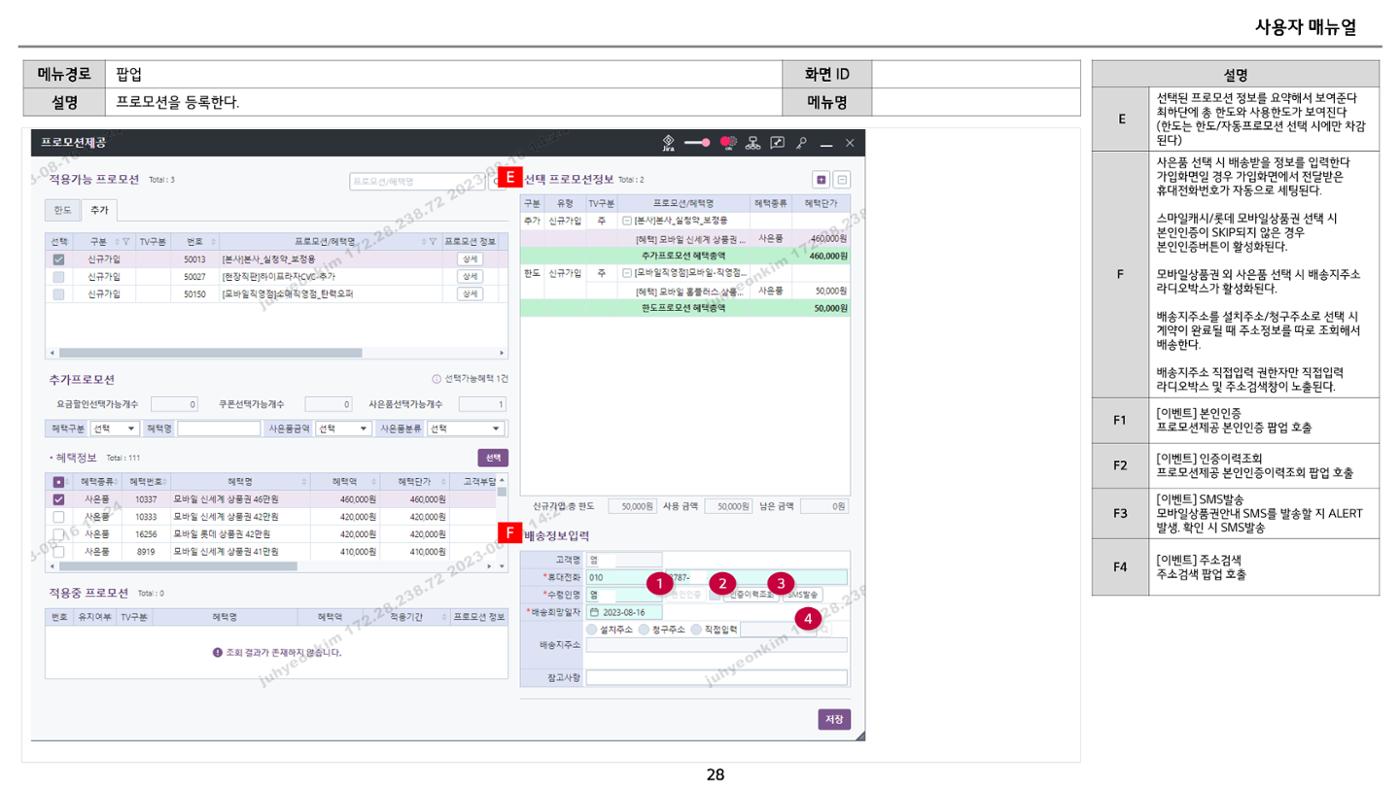Click 상세 button for promotion 50150

(469, 294)
